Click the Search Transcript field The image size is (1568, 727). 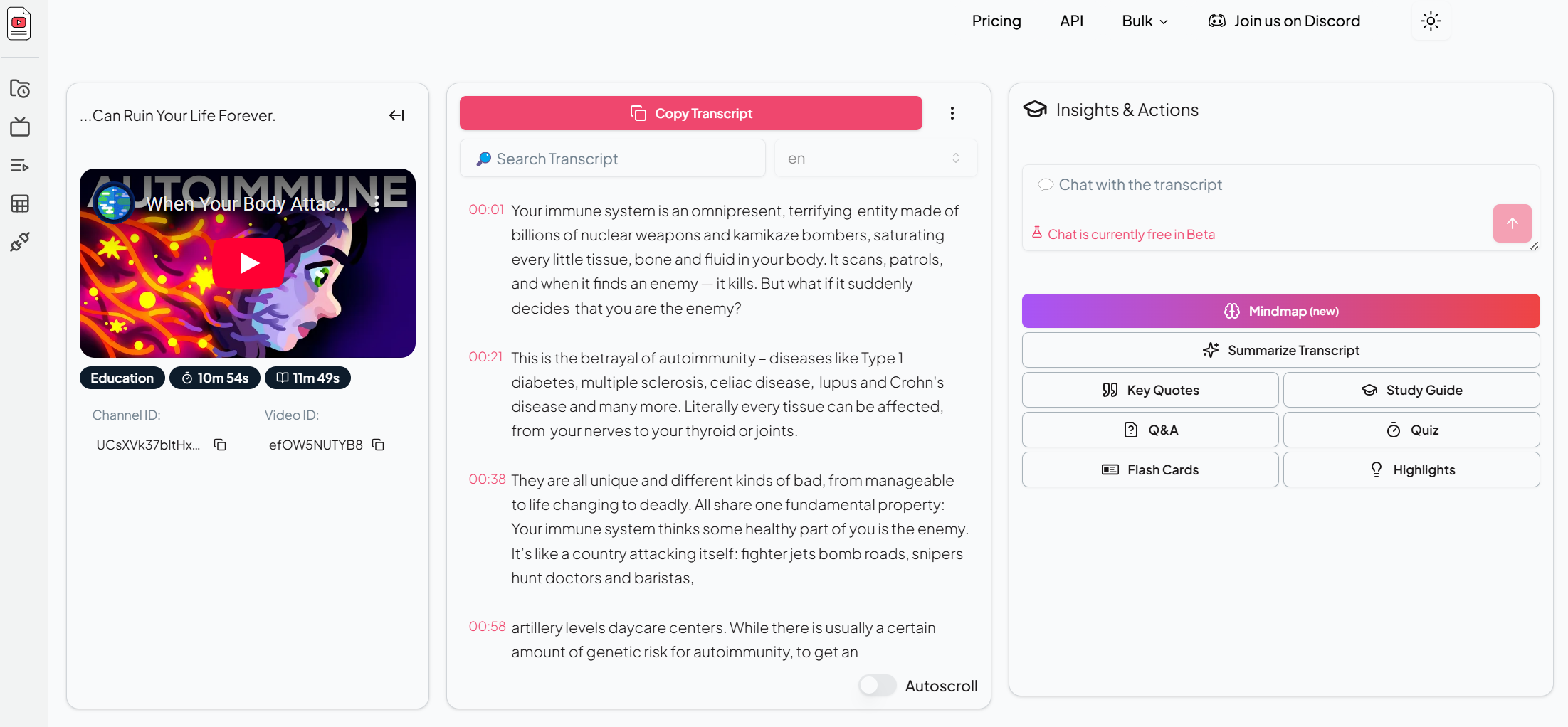coord(612,159)
